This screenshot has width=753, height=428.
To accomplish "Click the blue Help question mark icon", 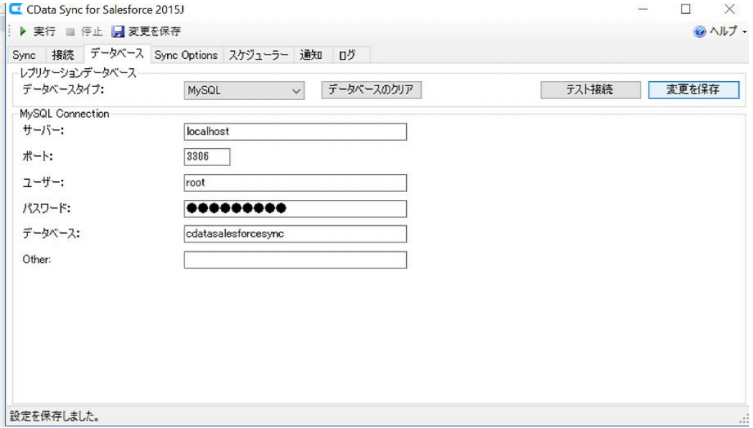I will (x=699, y=32).
